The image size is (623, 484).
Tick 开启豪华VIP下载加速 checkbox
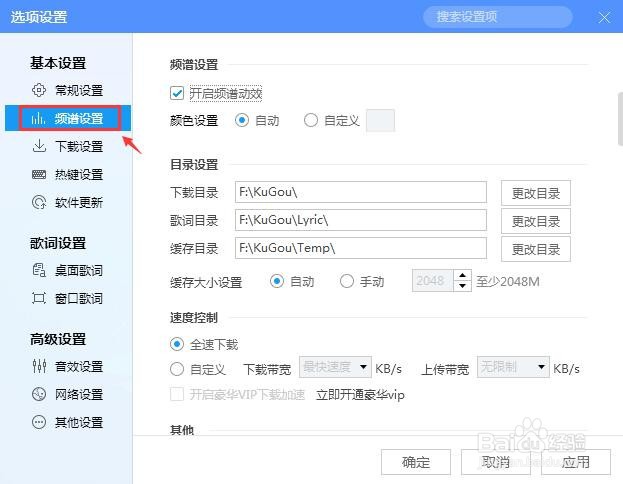click(x=177, y=394)
